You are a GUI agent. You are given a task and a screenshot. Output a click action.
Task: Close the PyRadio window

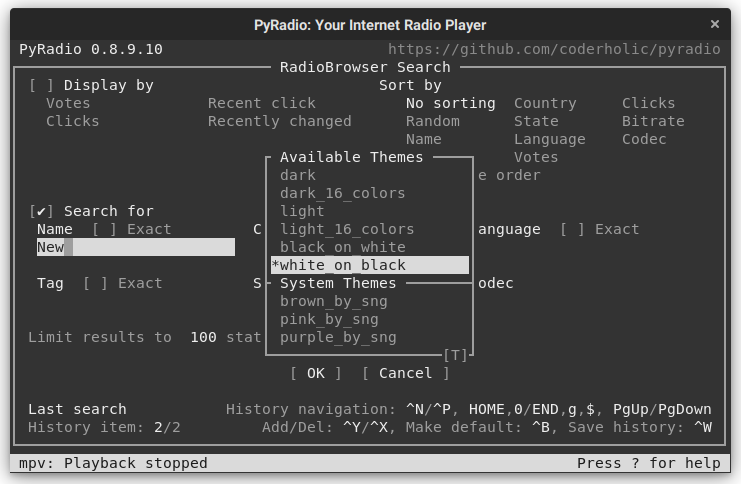click(x=715, y=24)
